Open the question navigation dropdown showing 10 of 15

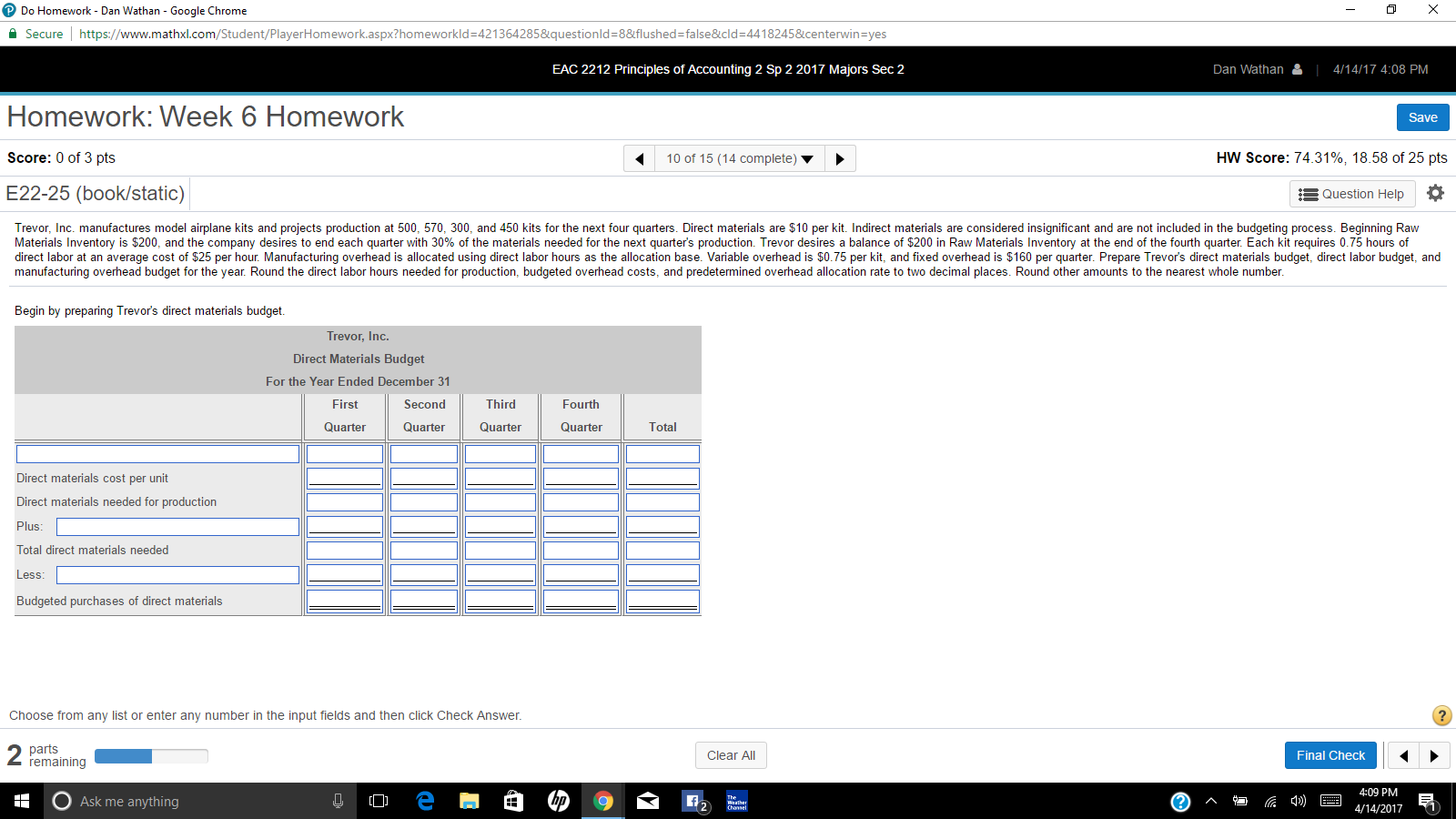coord(739,157)
